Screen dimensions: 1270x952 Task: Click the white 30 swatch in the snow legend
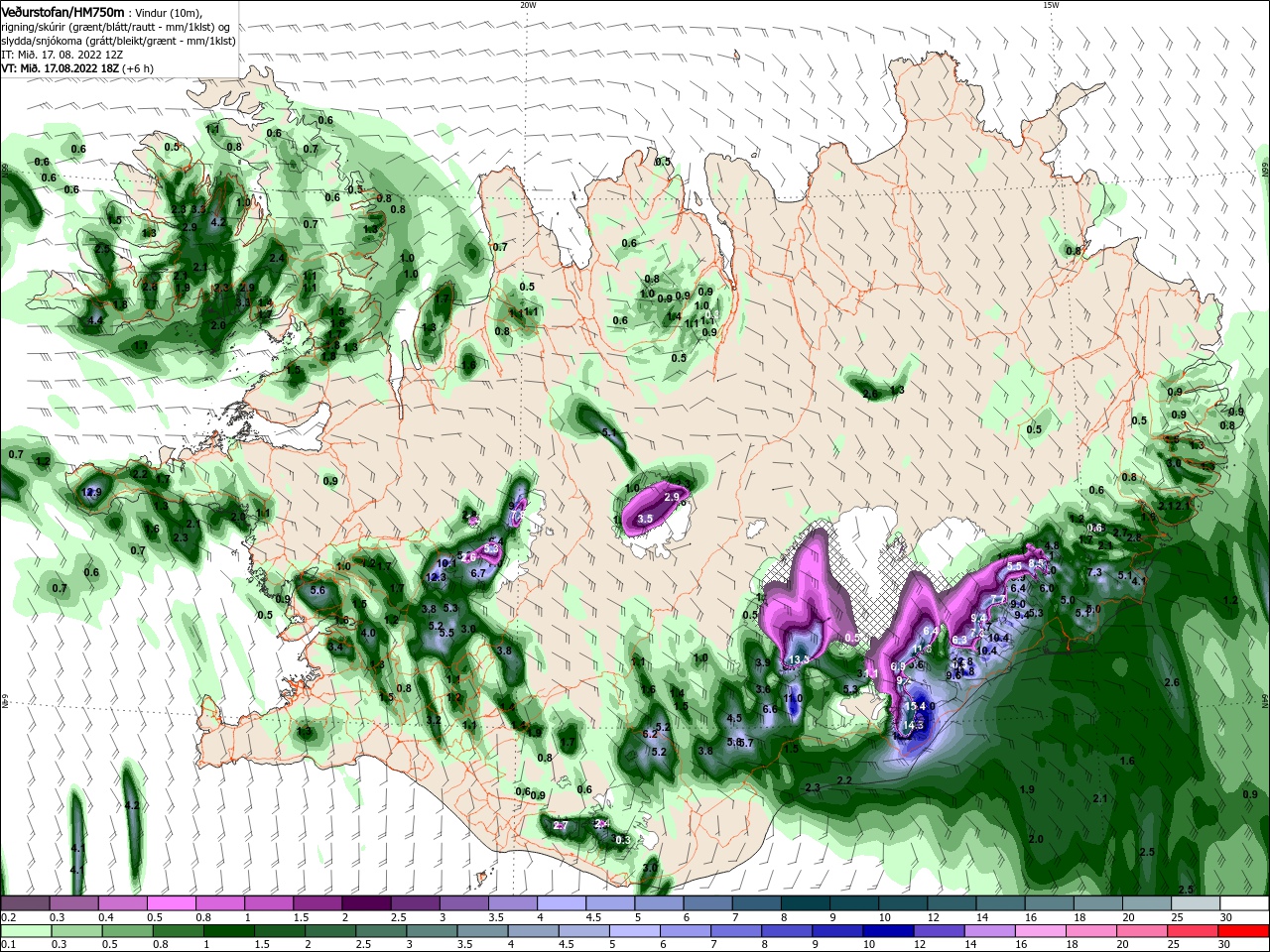(x=1244, y=903)
